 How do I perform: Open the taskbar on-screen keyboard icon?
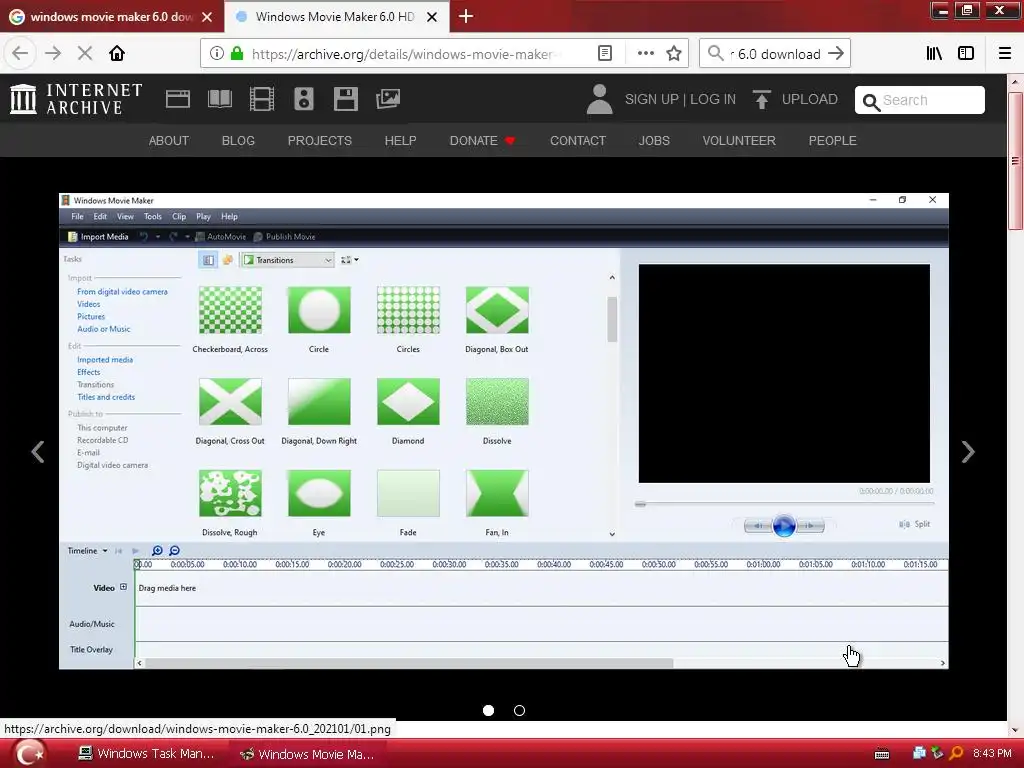coord(882,754)
